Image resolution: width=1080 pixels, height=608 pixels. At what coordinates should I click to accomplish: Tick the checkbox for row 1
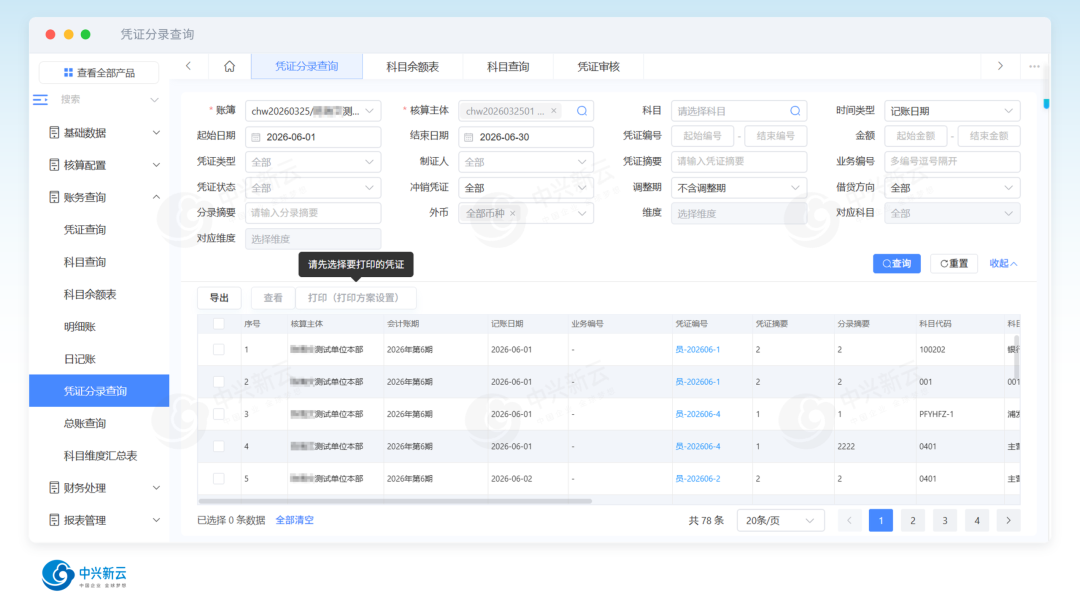click(218, 350)
